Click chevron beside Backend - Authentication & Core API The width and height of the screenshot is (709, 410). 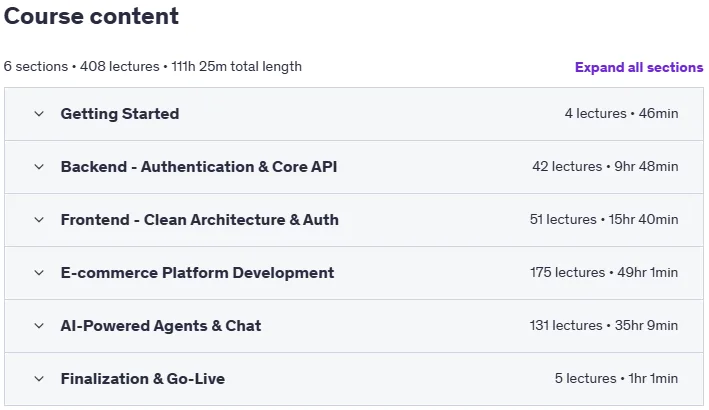[x=39, y=167]
